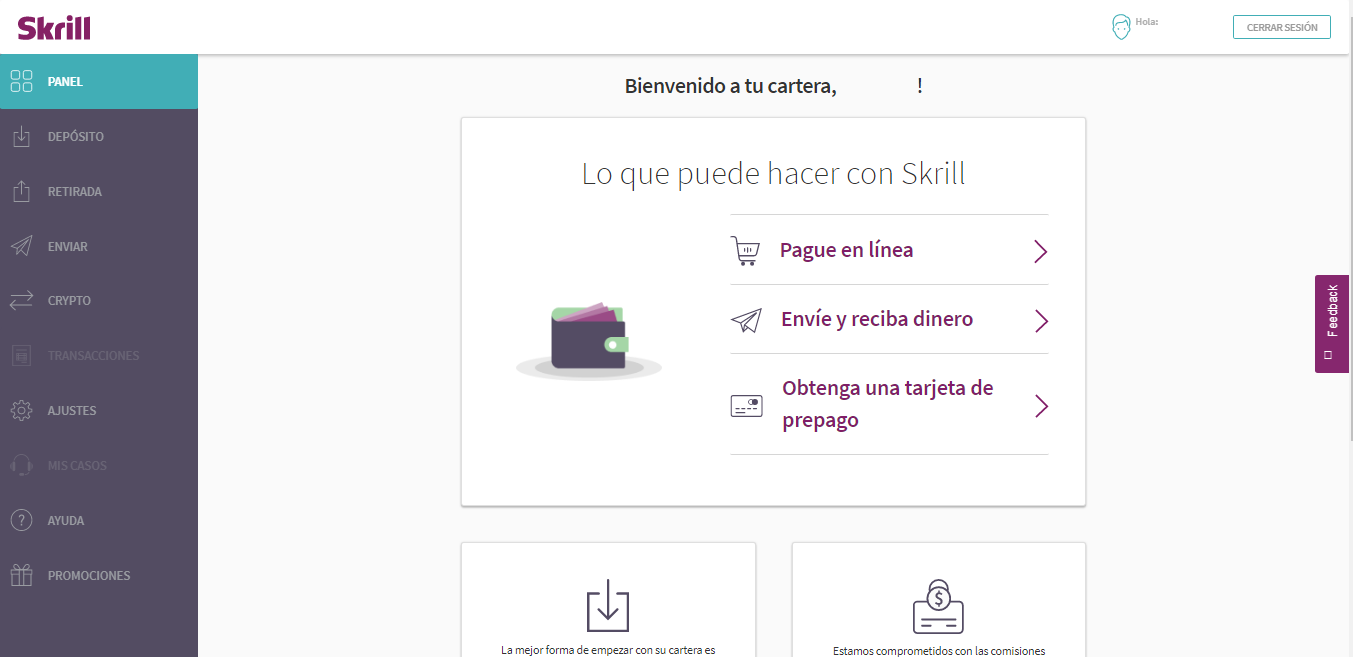Click the shopping cart icon
This screenshot has height=657, width=1353.
(x=746, y=250)
